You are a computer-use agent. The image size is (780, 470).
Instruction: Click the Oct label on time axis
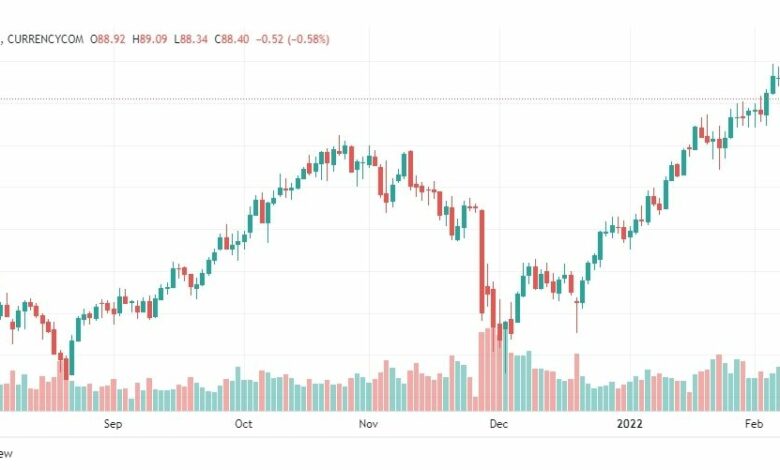pos(243,424)
